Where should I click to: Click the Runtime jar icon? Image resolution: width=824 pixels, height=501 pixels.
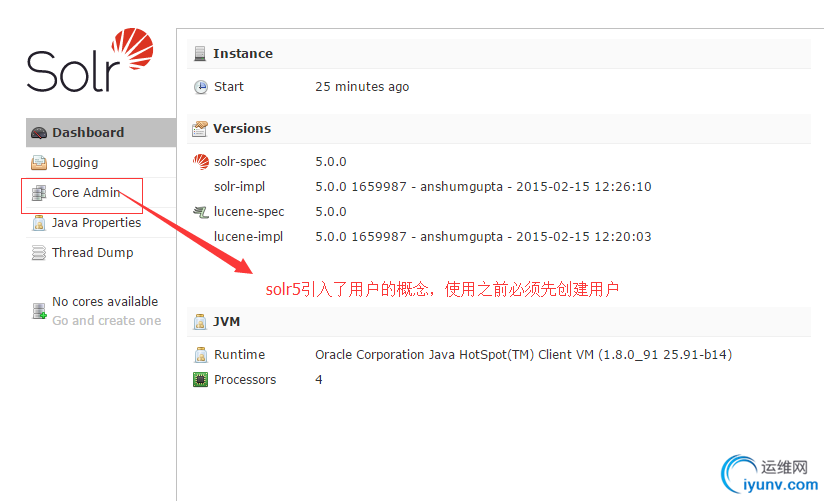point(200,355)
